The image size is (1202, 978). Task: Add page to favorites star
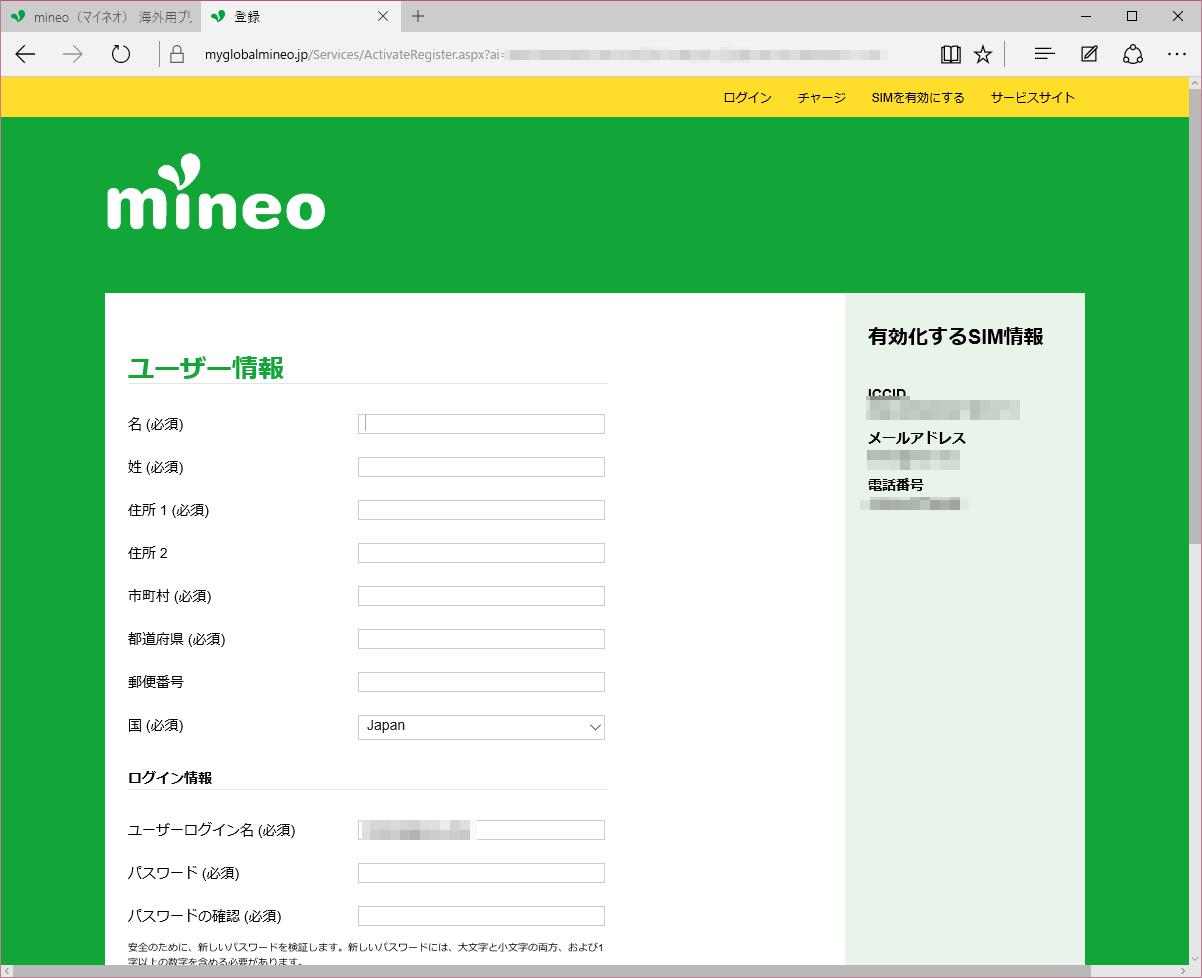click(x=983, y=54)
